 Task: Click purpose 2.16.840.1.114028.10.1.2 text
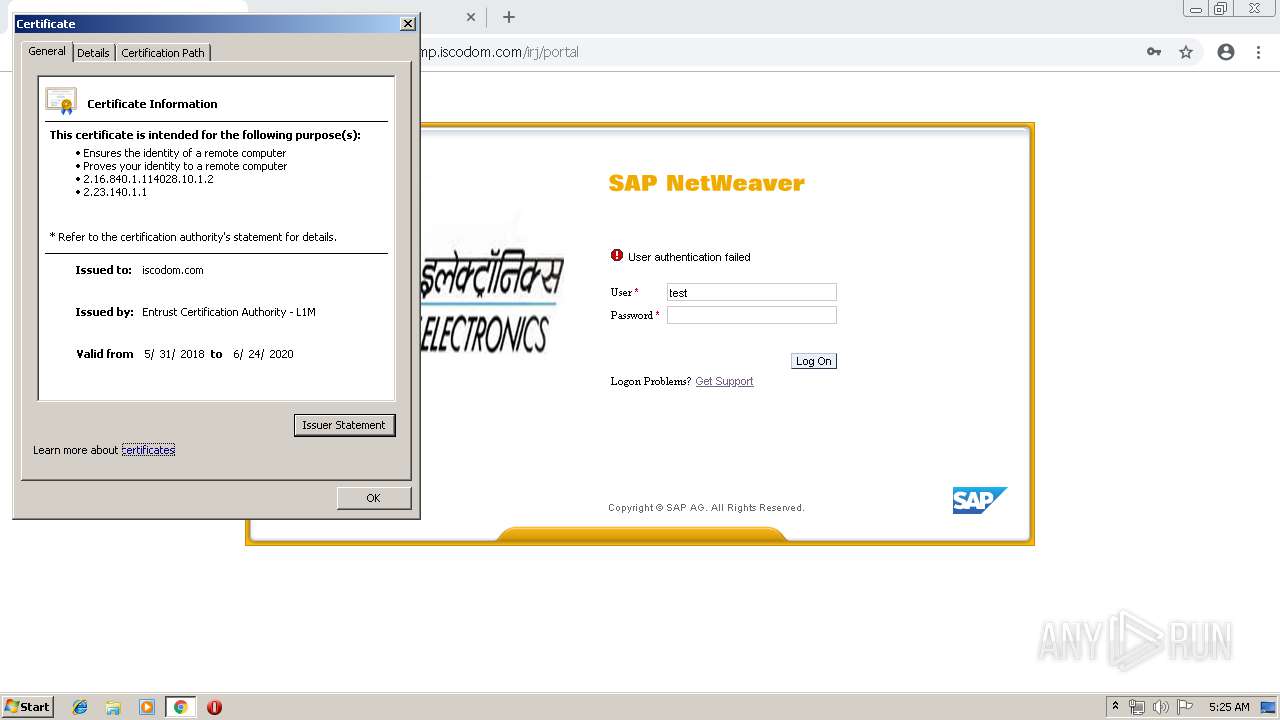tap(148, 179)
